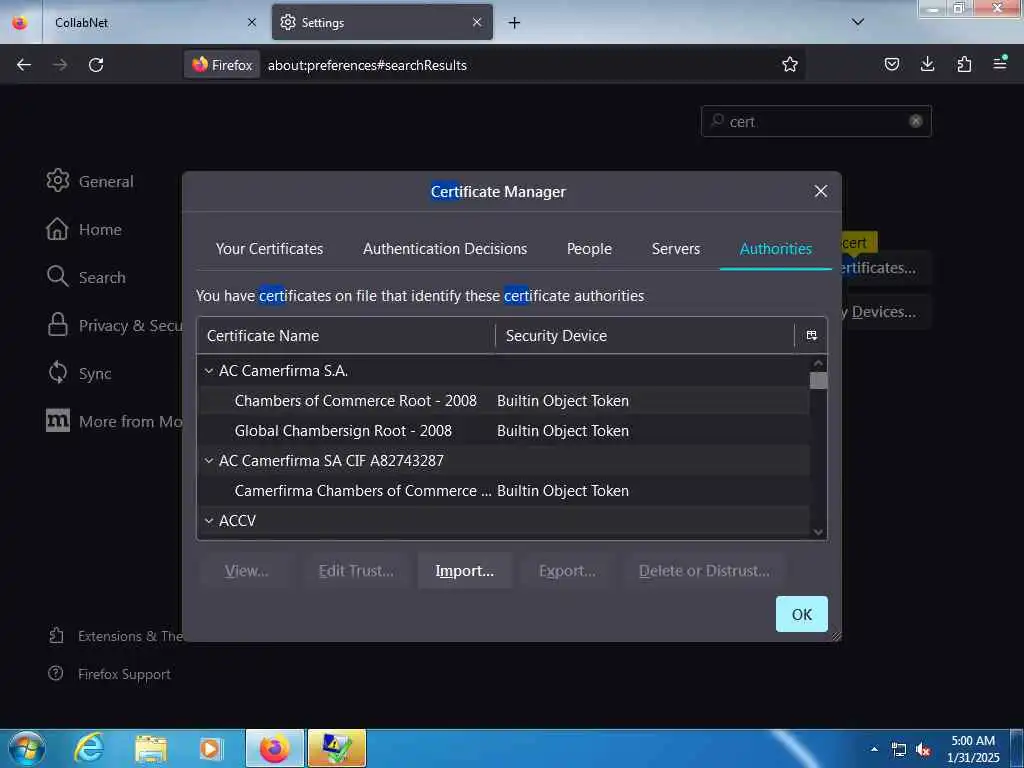The width and height of the screenshot is (1024, 768).
Task: Confirm the dialog with OK
Action: coord(801,614)
